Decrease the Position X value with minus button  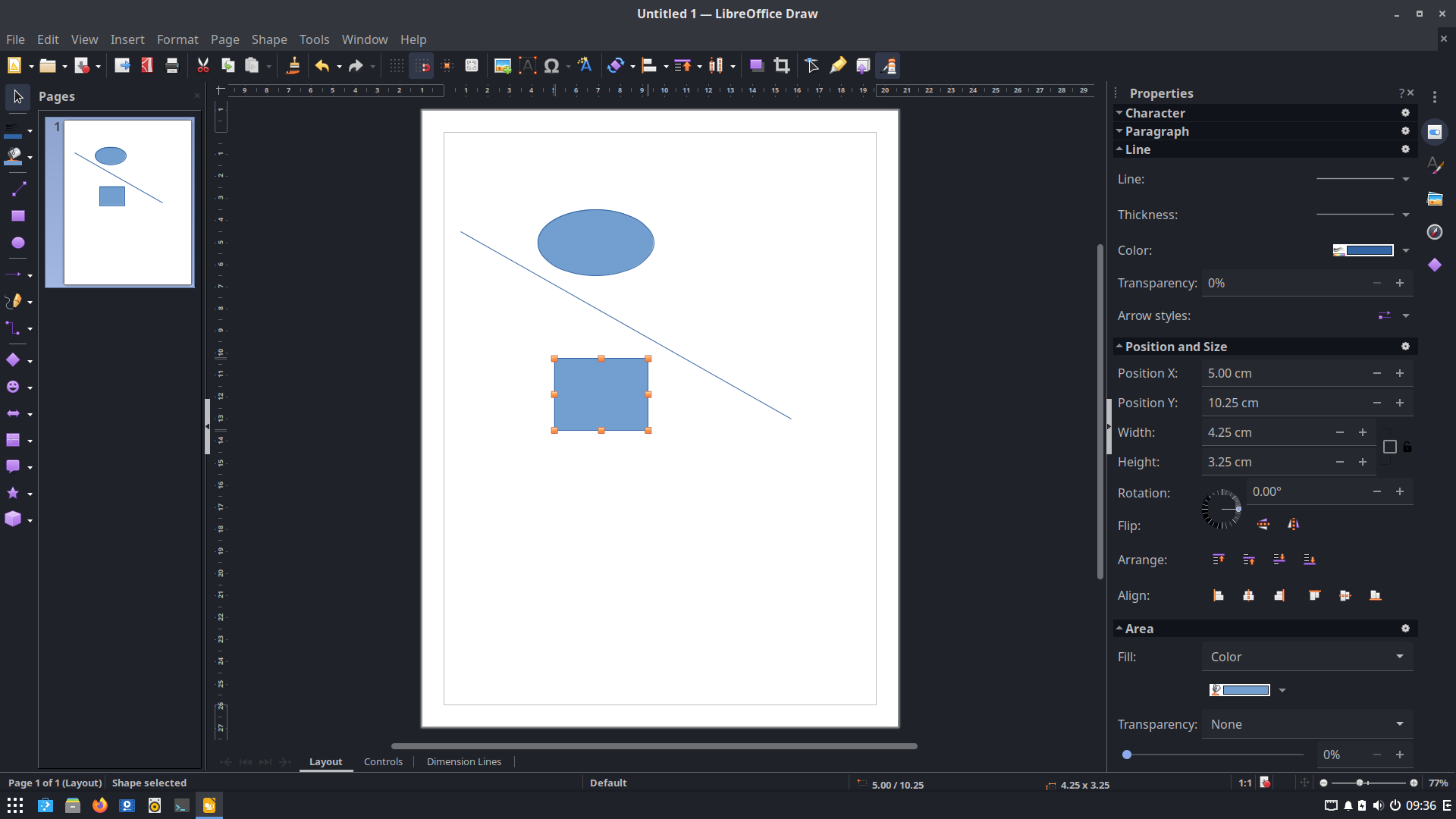(x=1377, y=373)
